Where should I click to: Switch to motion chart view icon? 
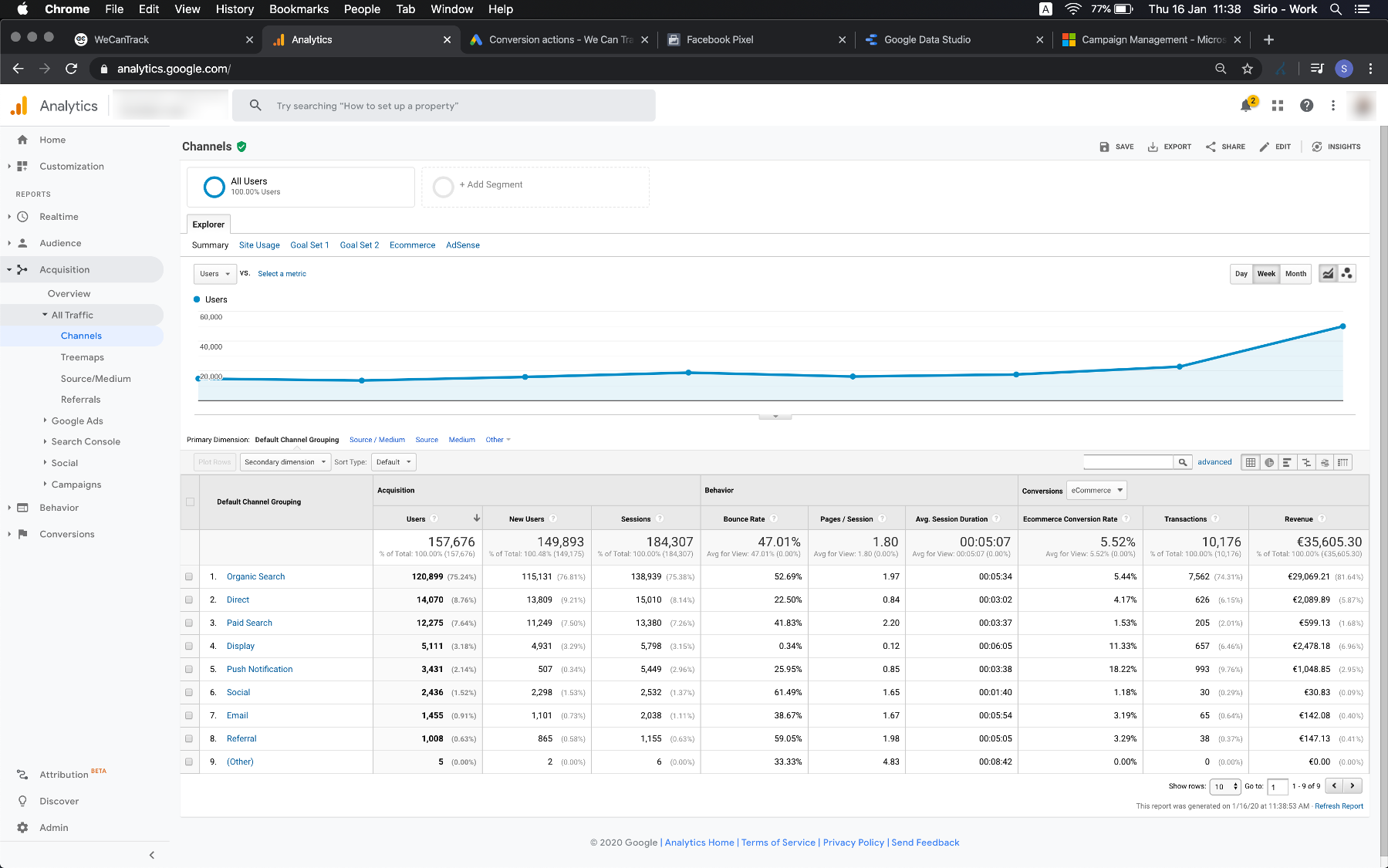click(x=1347, y=274)
